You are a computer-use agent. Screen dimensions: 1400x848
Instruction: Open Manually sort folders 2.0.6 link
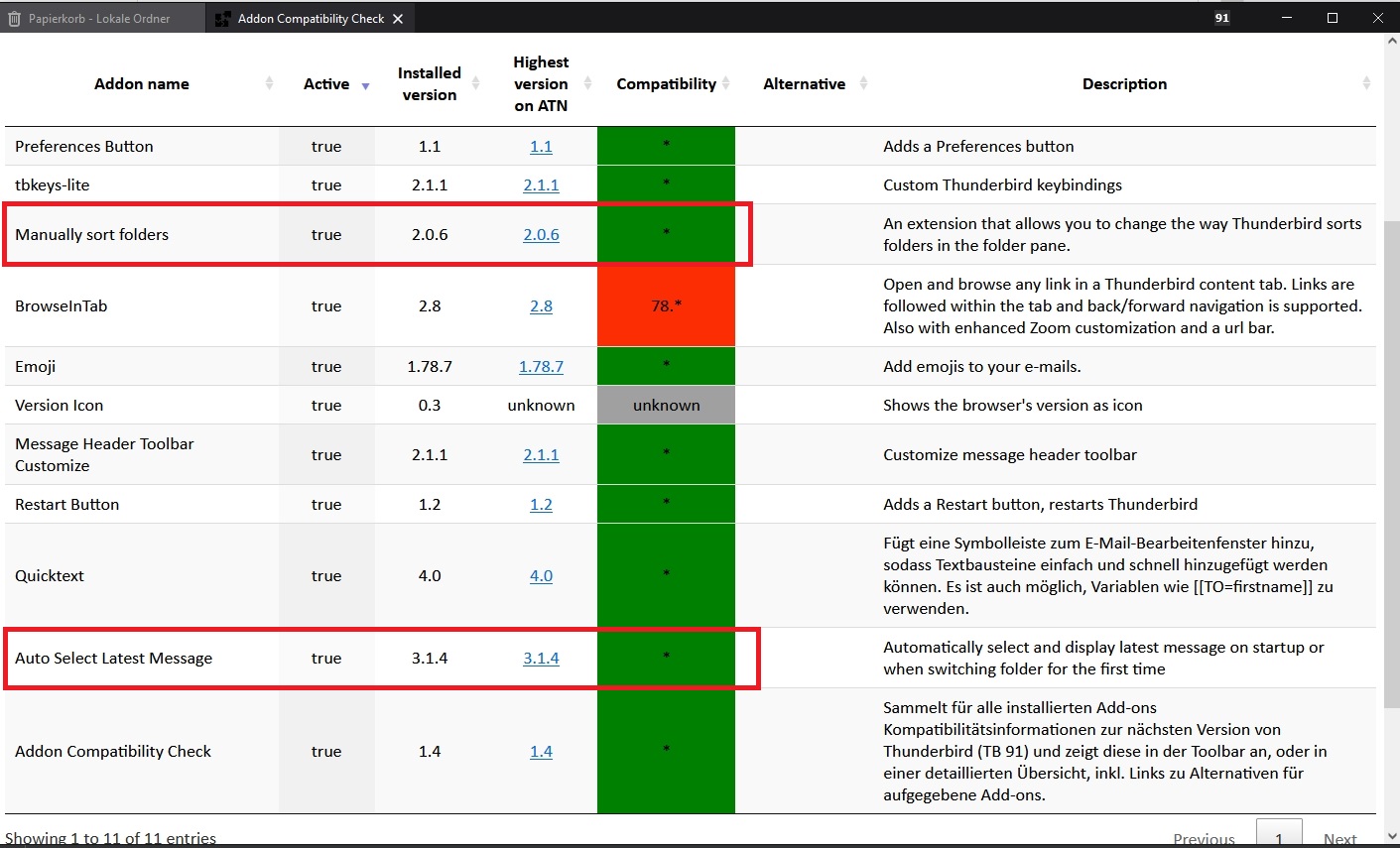pos(541,235)
